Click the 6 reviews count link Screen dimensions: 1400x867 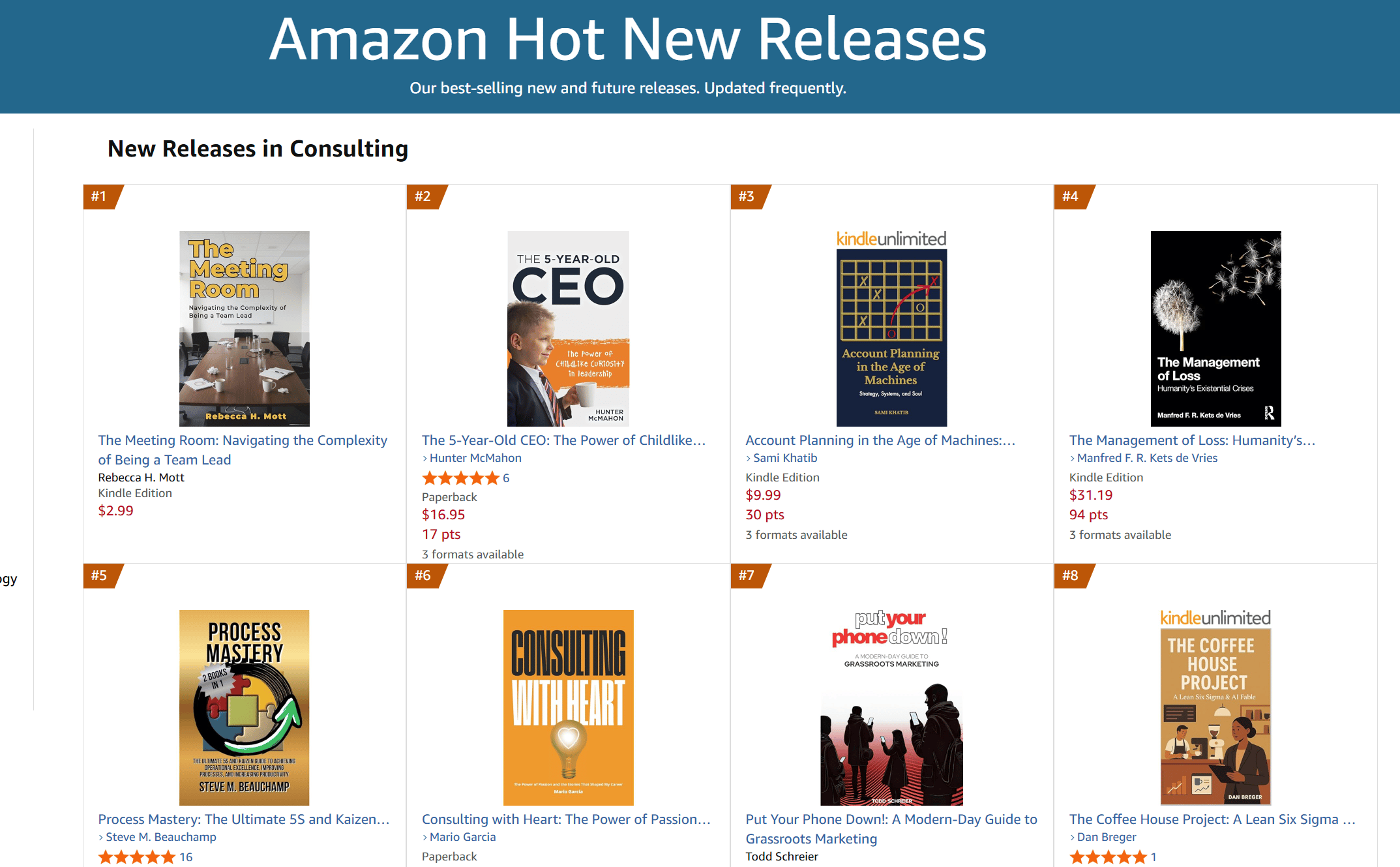pyautogui.click(x=506, y=478)
